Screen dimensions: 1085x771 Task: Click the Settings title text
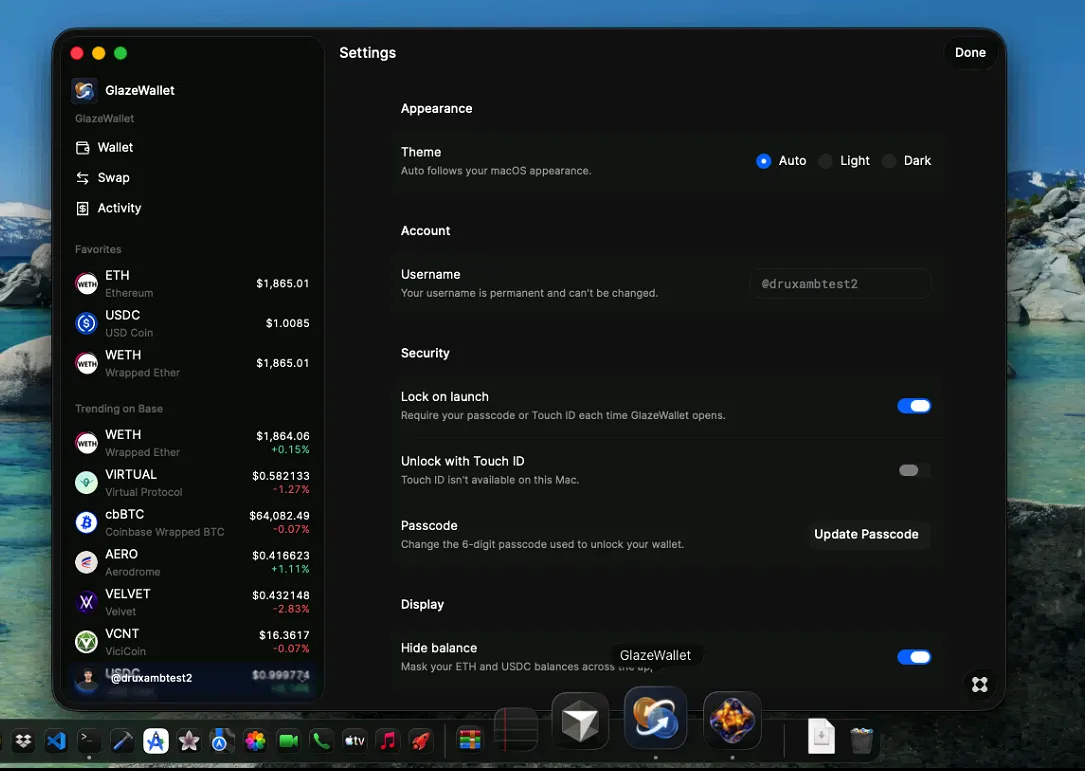click(367, 53)
